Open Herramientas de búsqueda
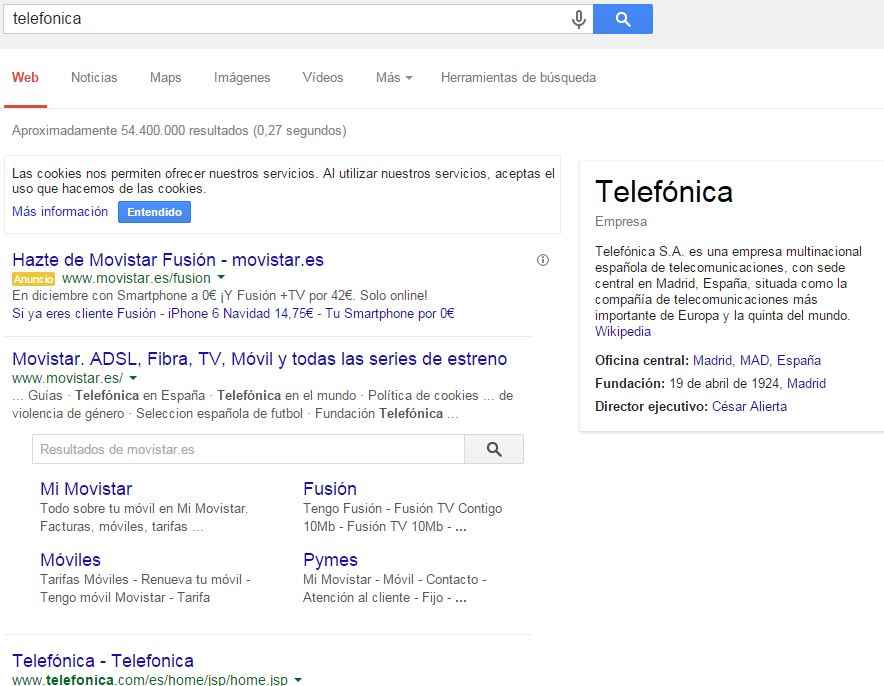884x686 pixels. [x=518, y=78]
